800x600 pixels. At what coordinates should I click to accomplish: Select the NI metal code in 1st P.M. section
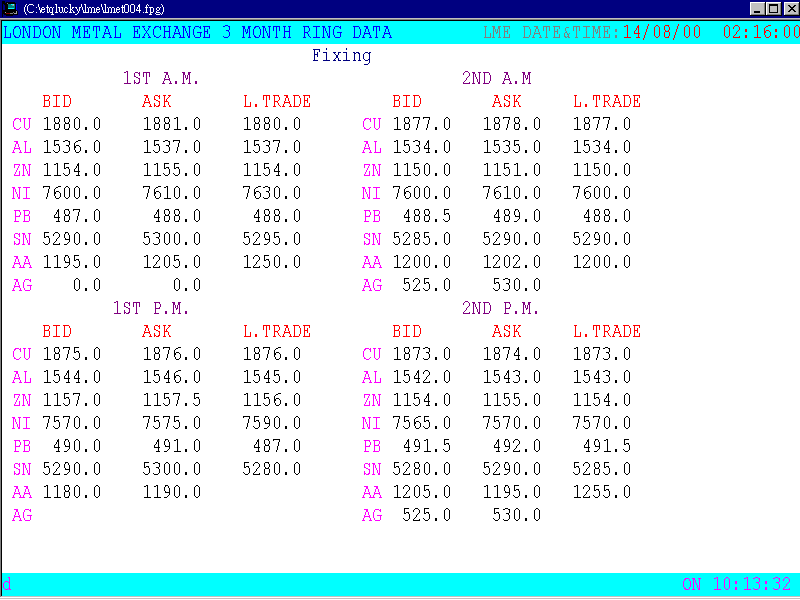(x=21, y=423)
